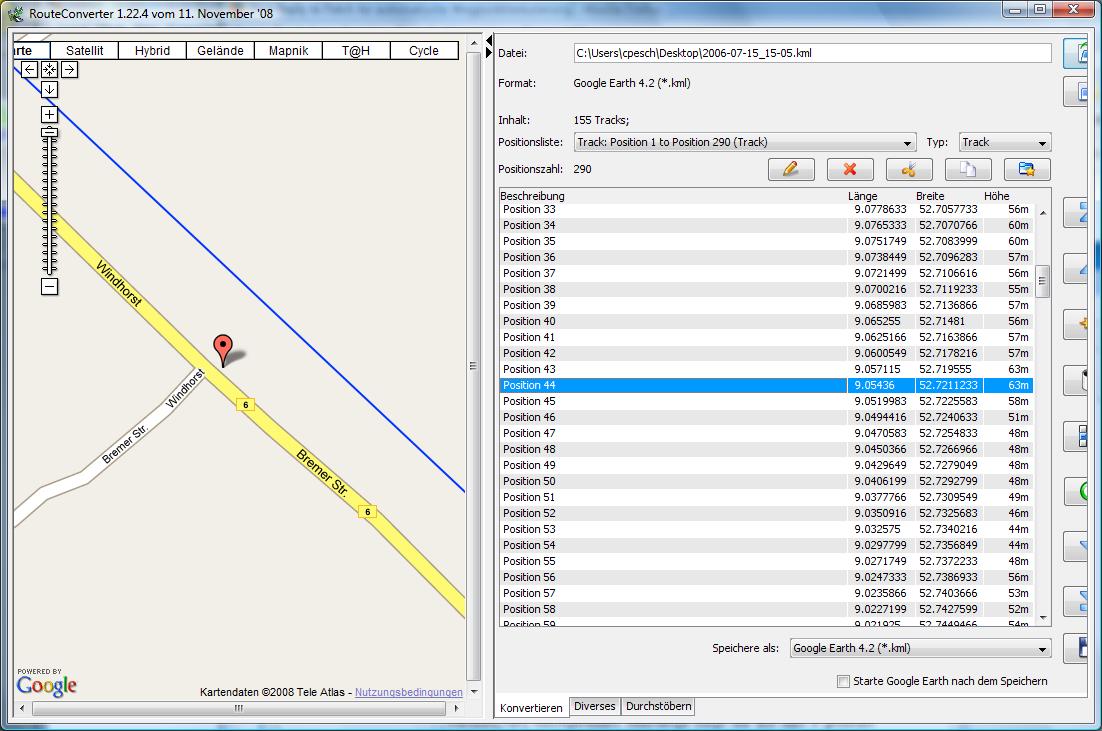Pan the map right with arrow button
Screen dimensions: 1102x731
[69, 69]
